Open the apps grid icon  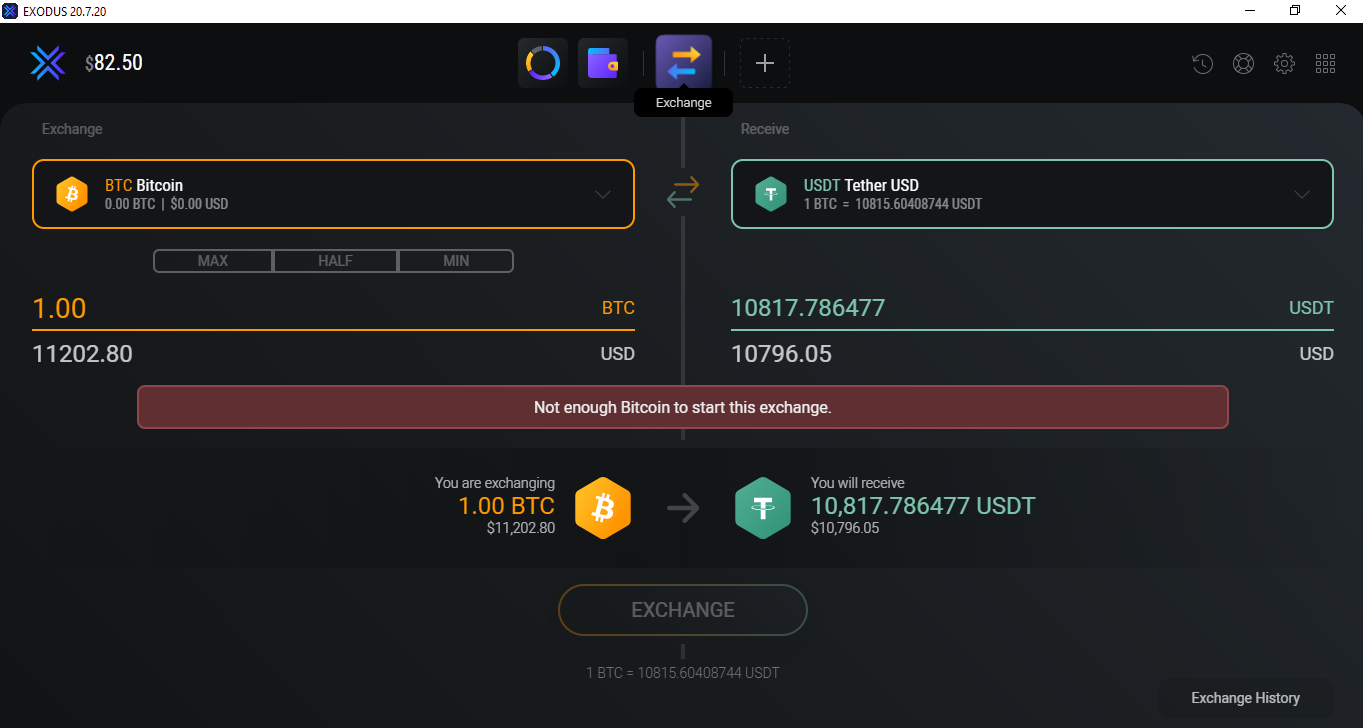click(x=1325, y=64)
